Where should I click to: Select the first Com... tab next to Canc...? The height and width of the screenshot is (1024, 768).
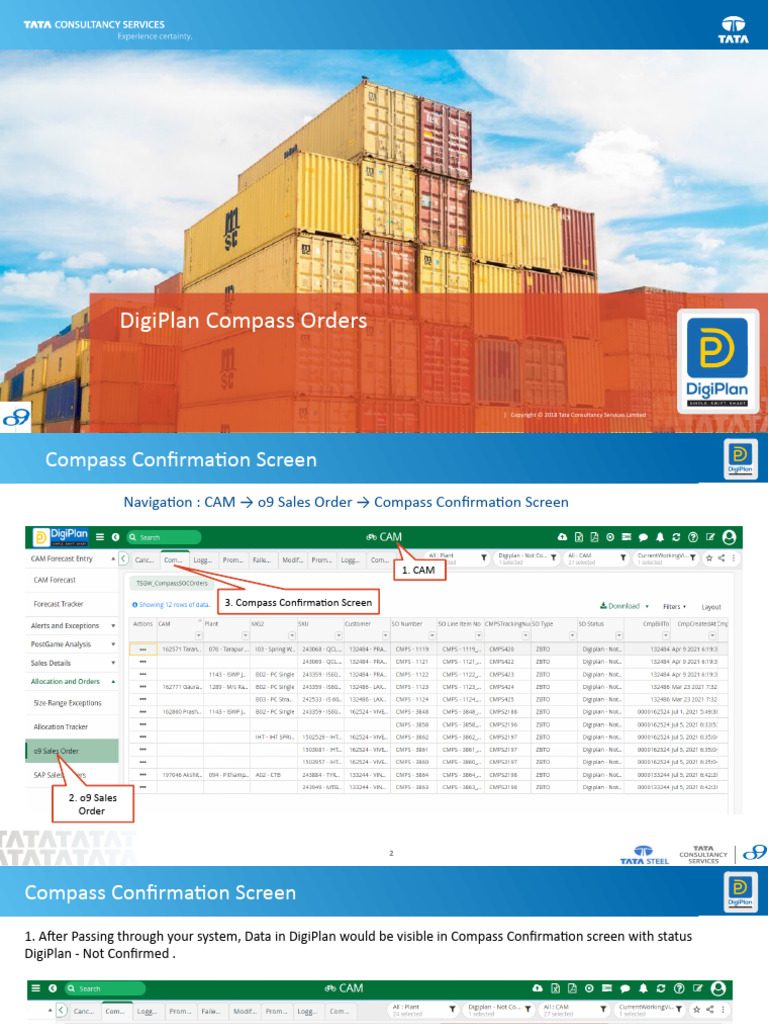(x=173, y=560)
